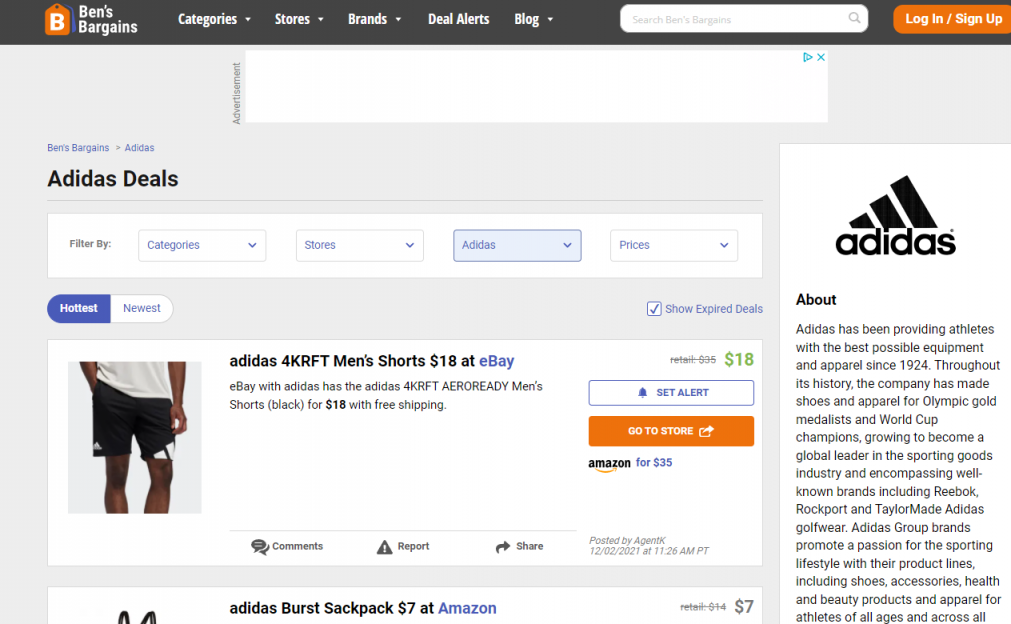Image resolution: width=1011 pixels, height=624 pixels.
Task: Click the Log In / Sign Up button
Action: tap(953, 19)
